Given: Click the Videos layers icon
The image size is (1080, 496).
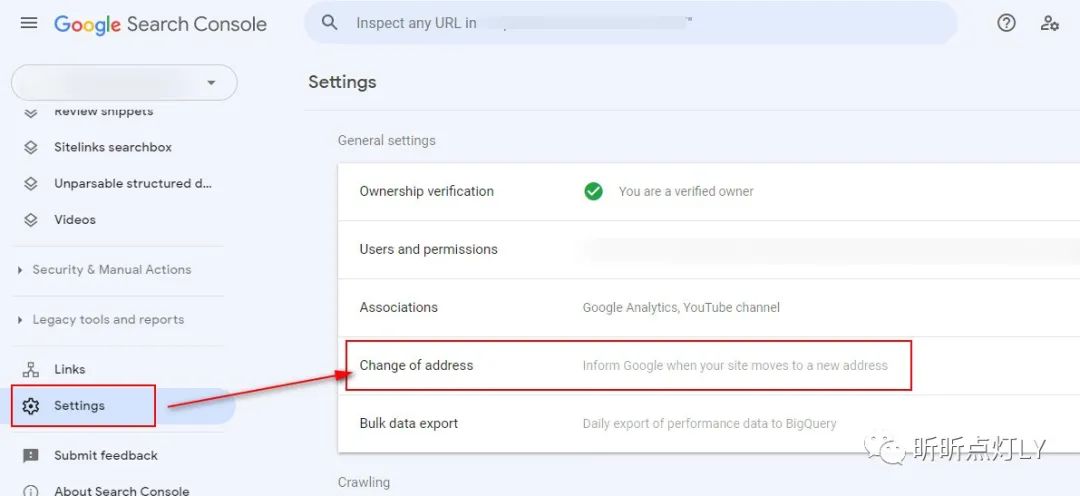Looking at the screenshot, I should click(x=30, y=220).
